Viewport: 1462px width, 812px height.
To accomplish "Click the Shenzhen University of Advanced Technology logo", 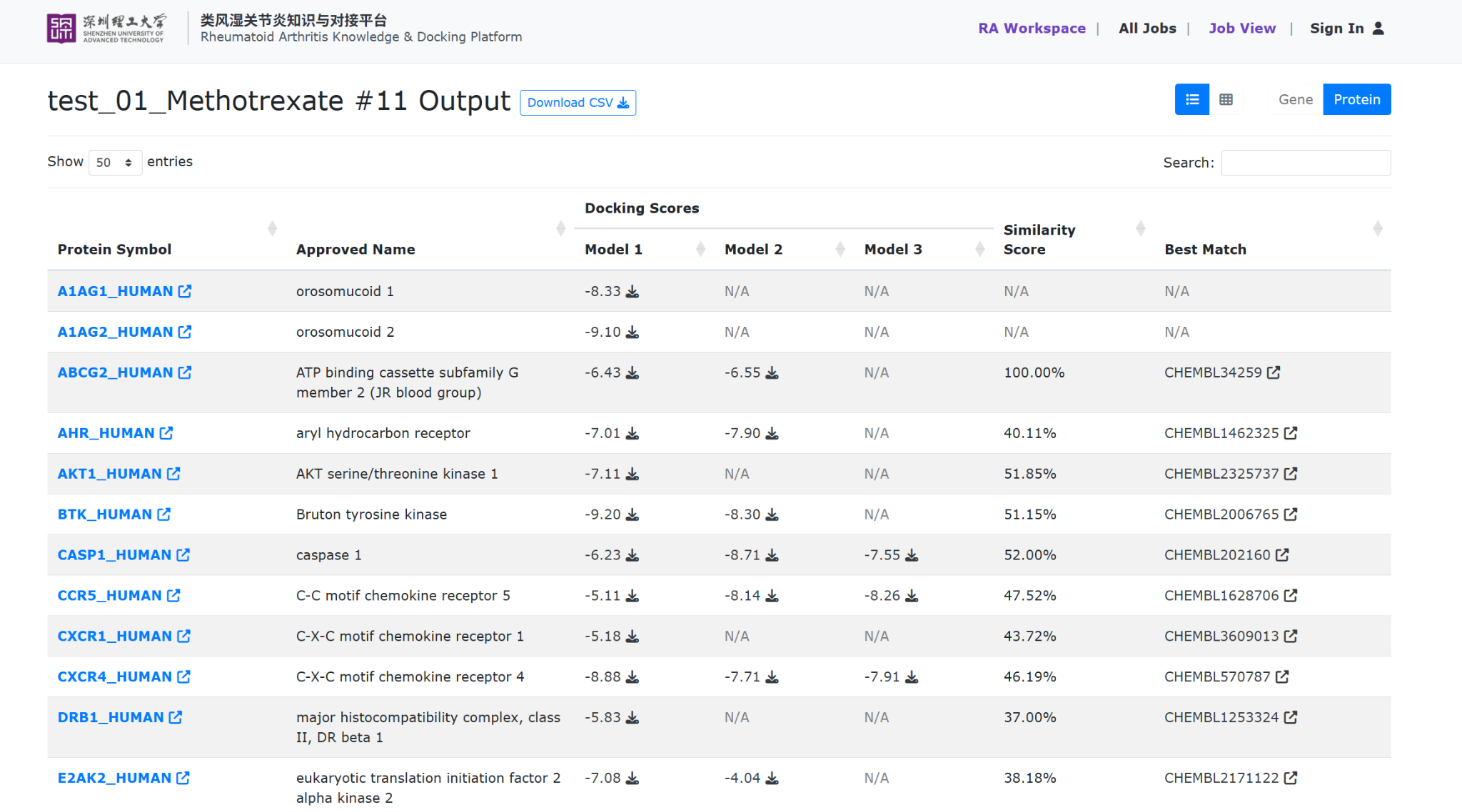I will coord(107,29).
